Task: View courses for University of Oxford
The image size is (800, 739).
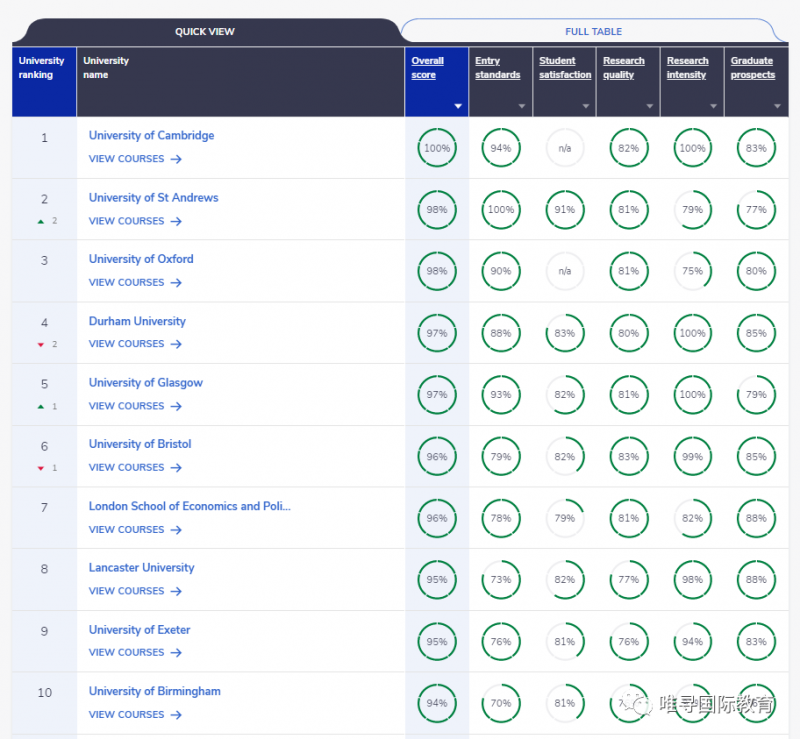Action: point(135,282)
